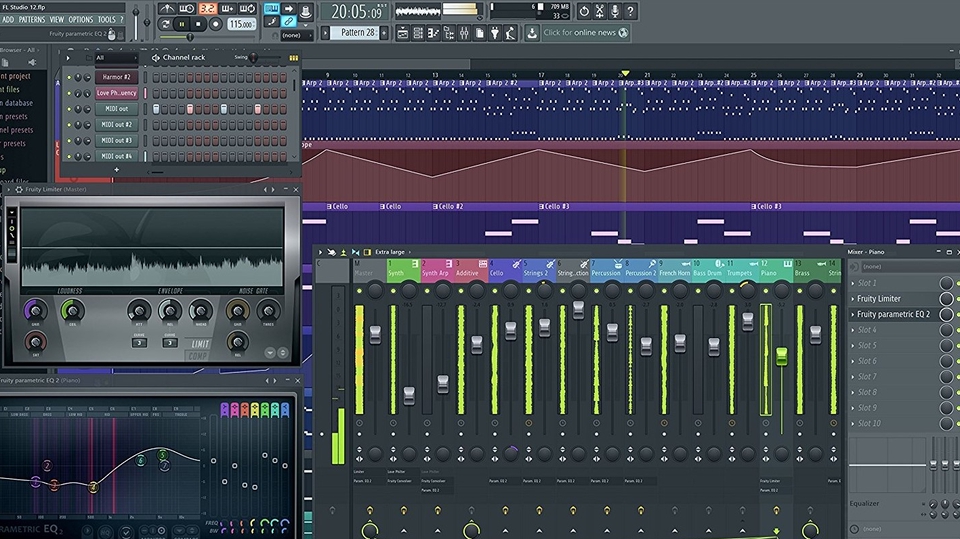Open the playlist view icon in toolbar
Screen dimensions: 960x539
(x=403, y=33)
